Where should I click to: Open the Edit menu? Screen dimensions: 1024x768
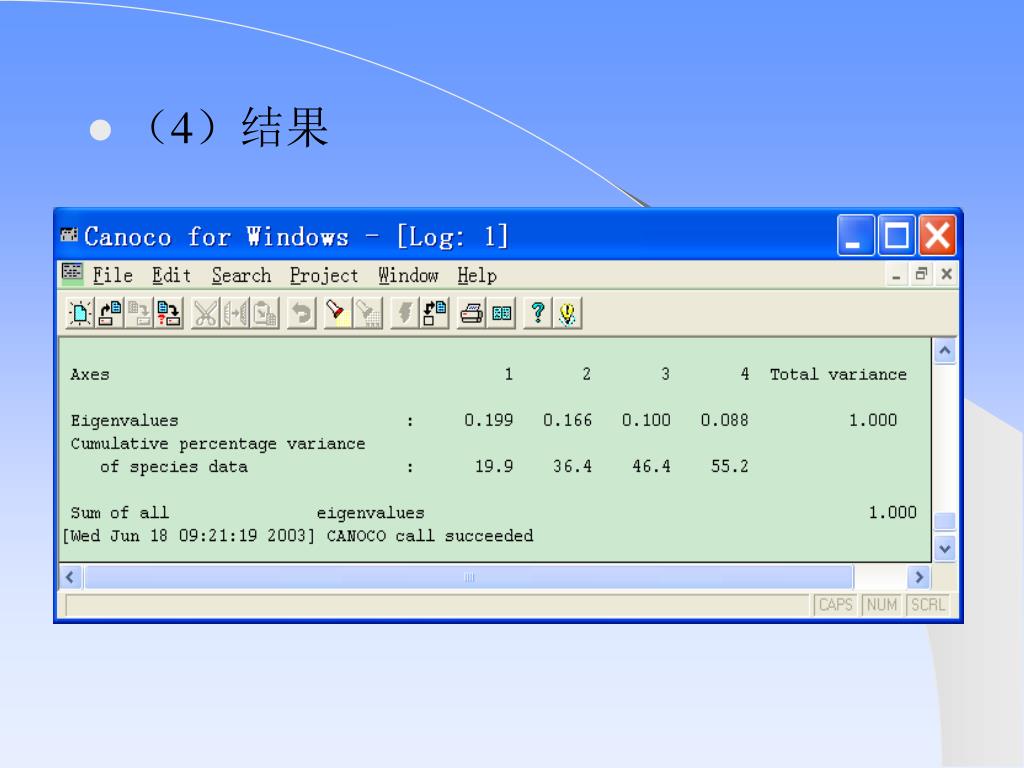tap(171, 276)
